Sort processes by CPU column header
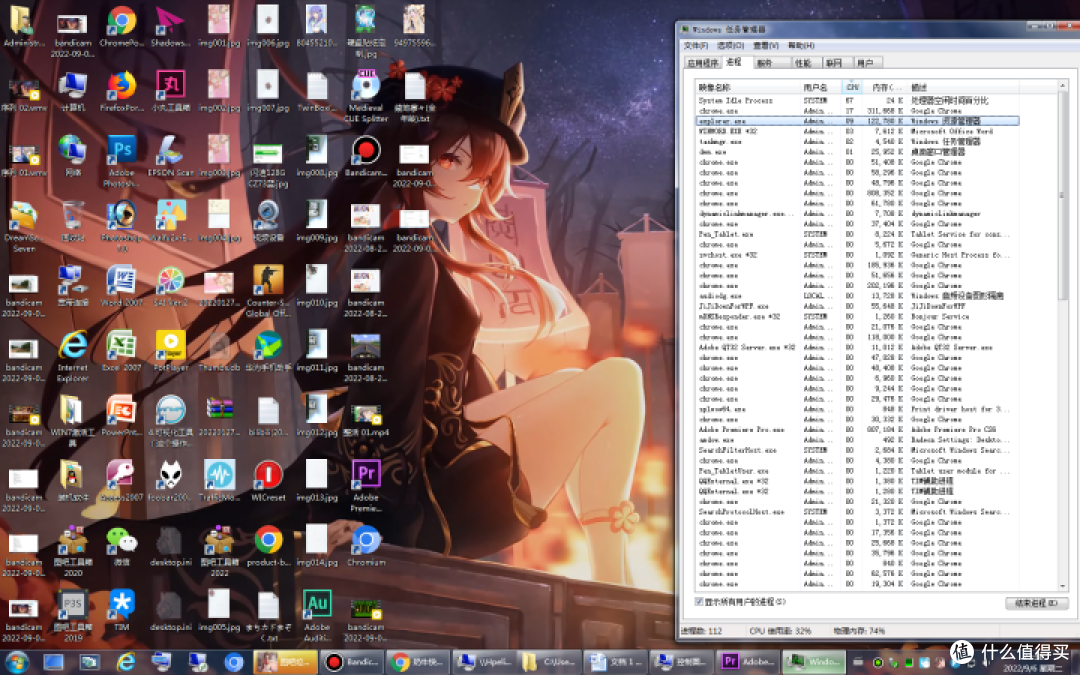This screenshot has height=675, width=1080. click(853, 87)
